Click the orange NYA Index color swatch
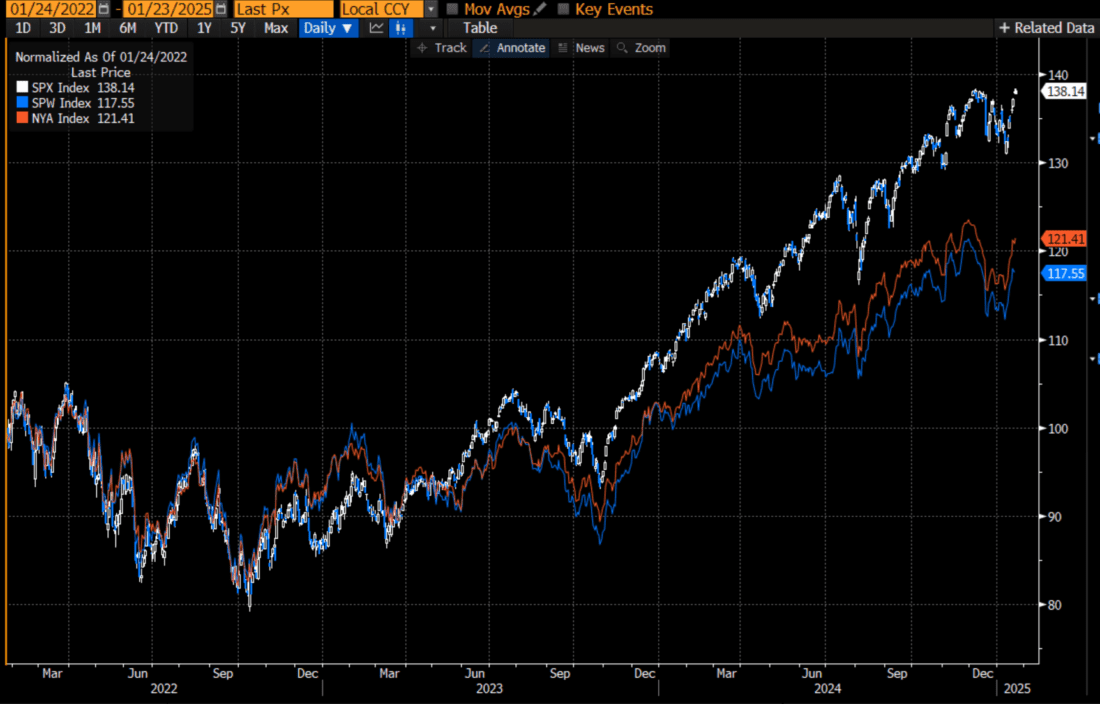 pyautogui.click(x=22, y=119)
